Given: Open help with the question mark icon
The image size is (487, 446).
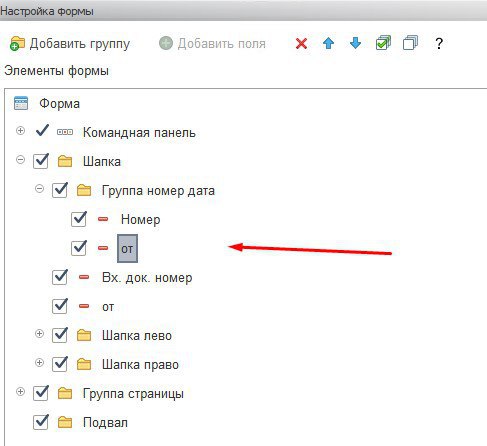Looking at the screenshot, I should tap(439, 43).
